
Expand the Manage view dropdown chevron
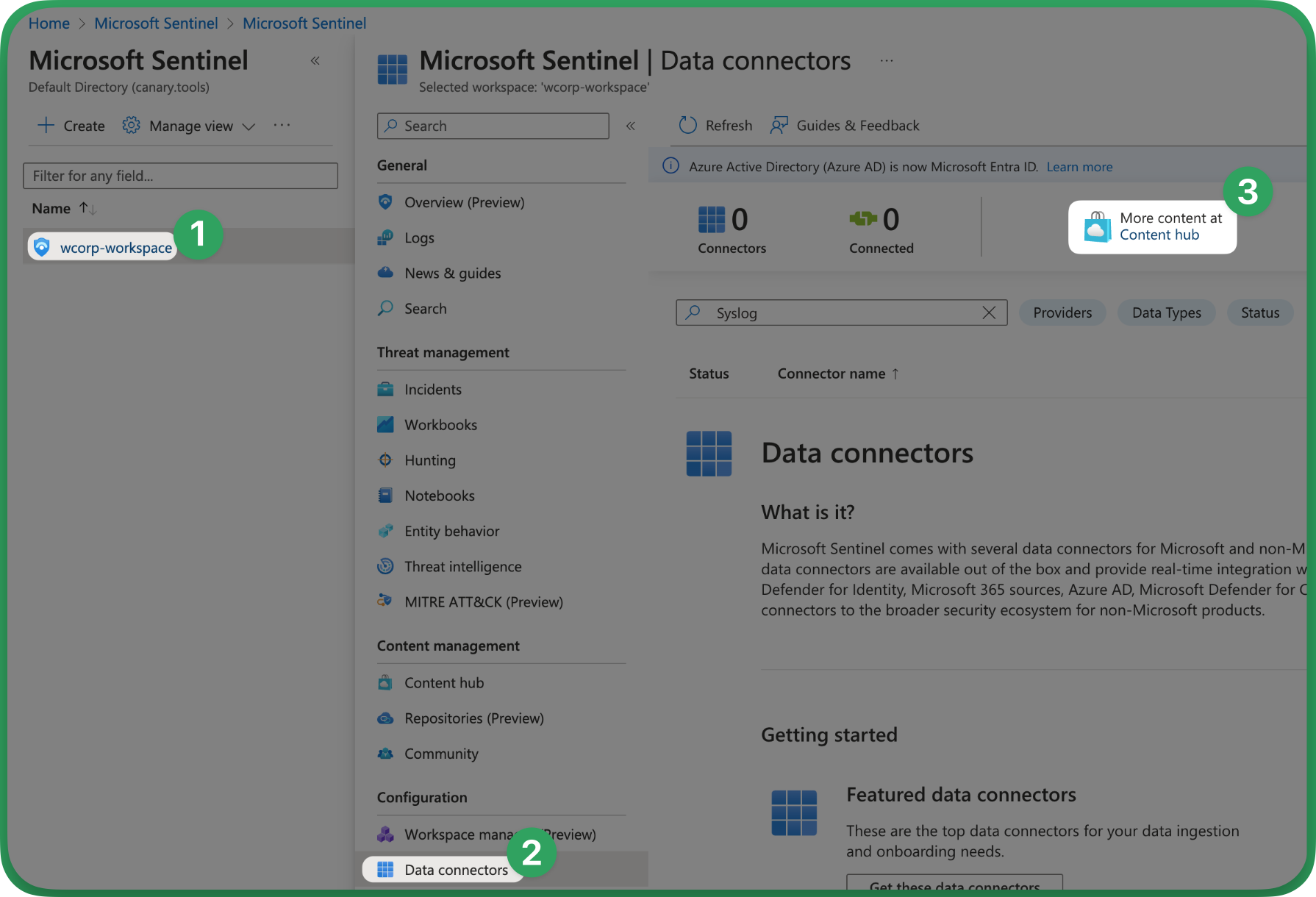click(248, 126)
